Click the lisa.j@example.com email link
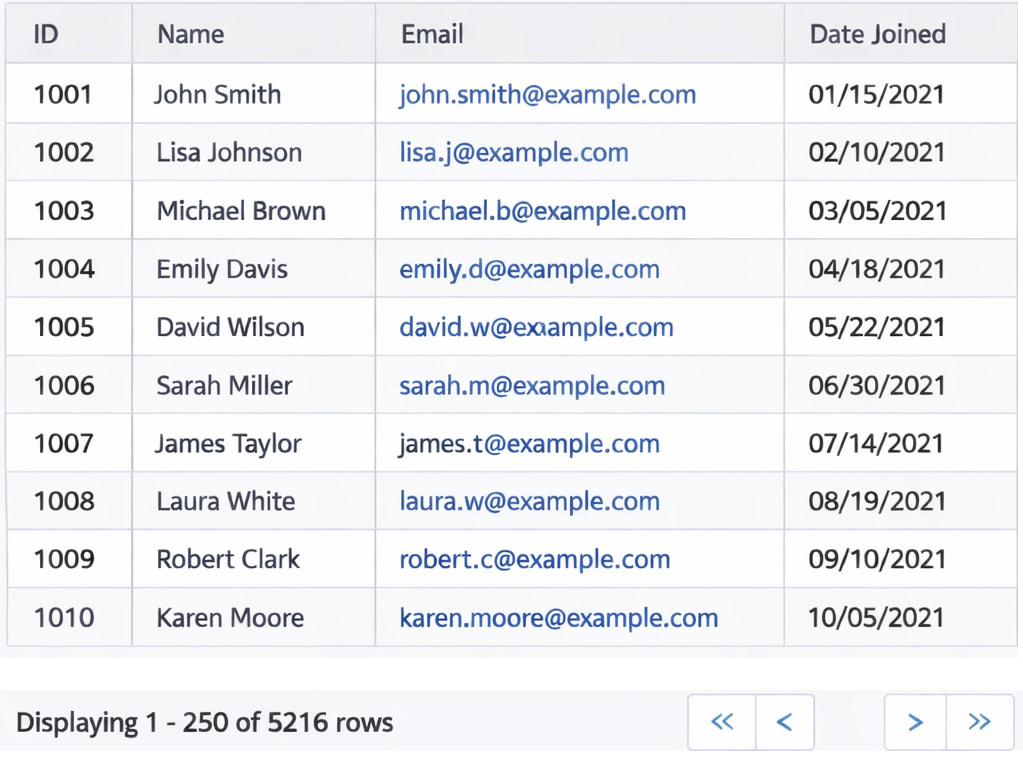The image size is (1023, 761). tap(514, 153)
